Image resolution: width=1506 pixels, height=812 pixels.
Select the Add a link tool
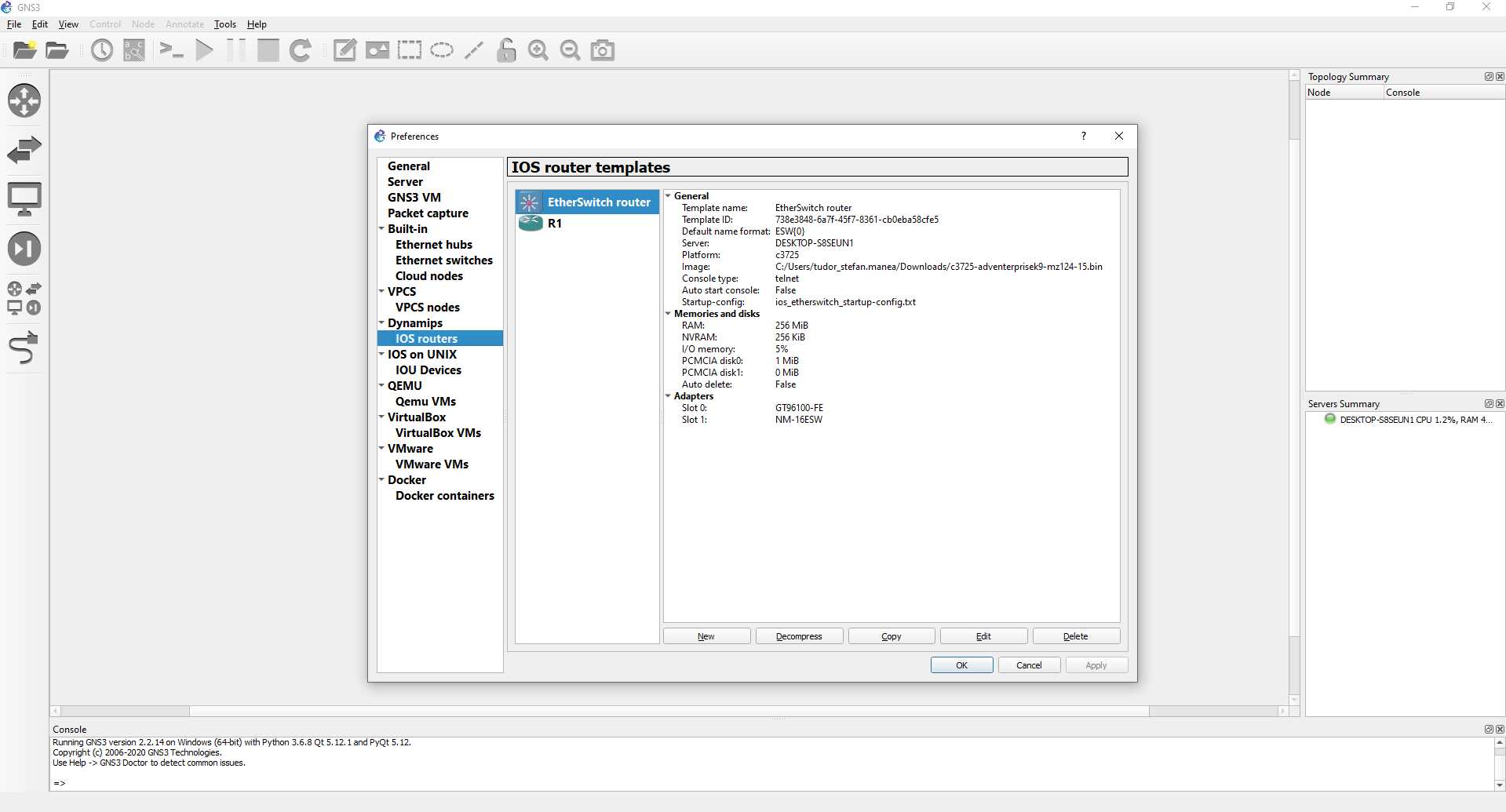click(x=24, y=348)
